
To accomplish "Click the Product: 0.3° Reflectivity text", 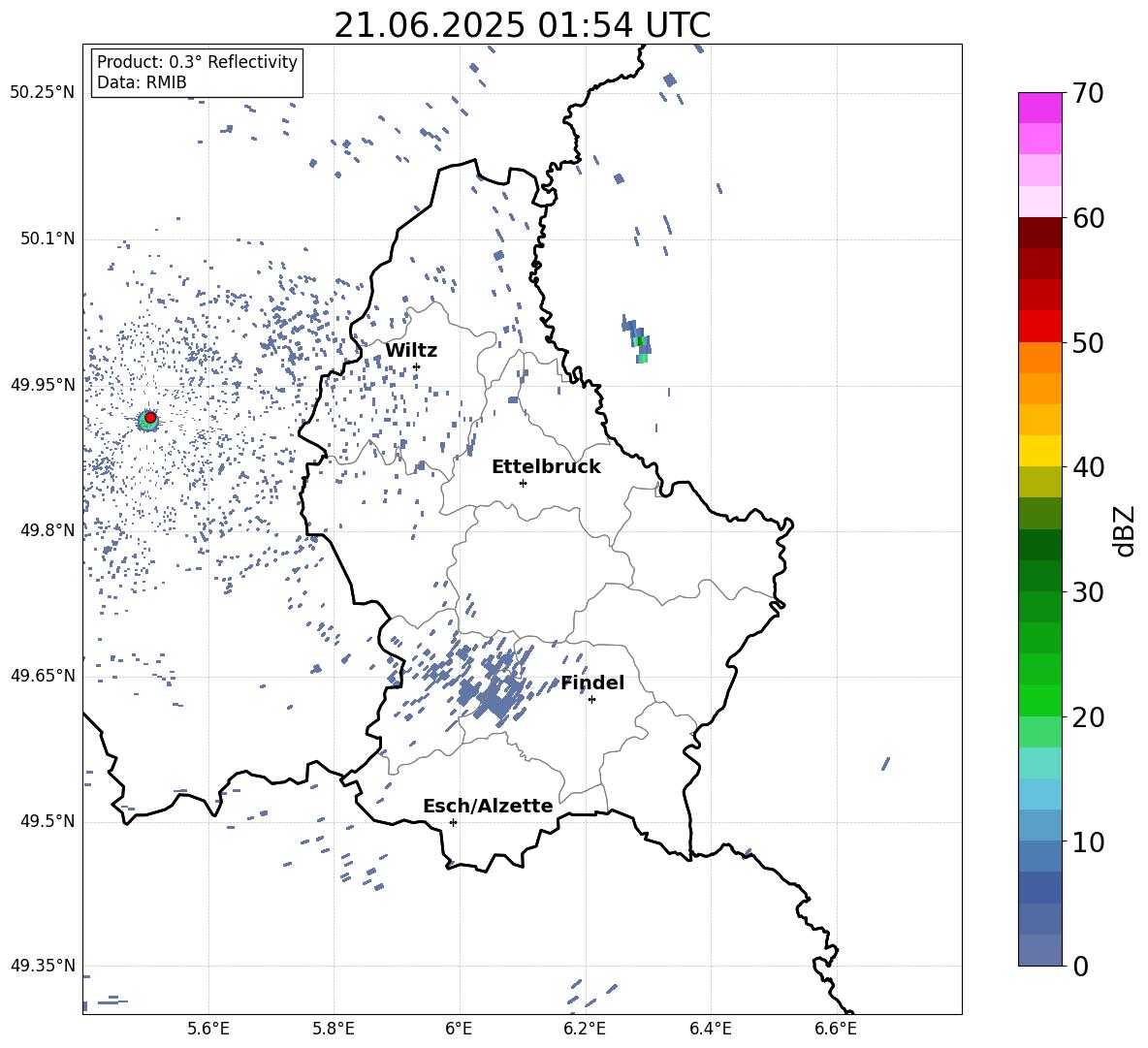I will [x=197, y=62].
